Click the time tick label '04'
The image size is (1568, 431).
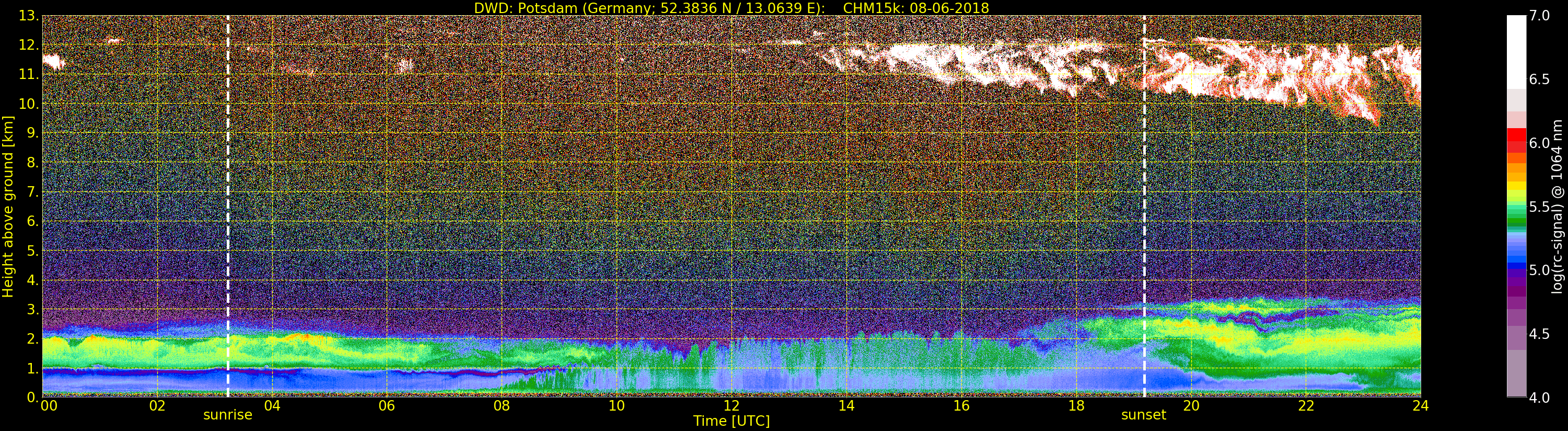[272, 406]
